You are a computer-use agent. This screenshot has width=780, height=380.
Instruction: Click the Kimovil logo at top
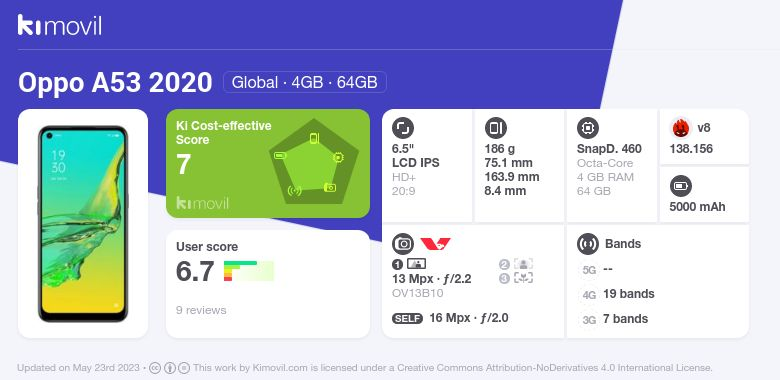pos(60,25)
